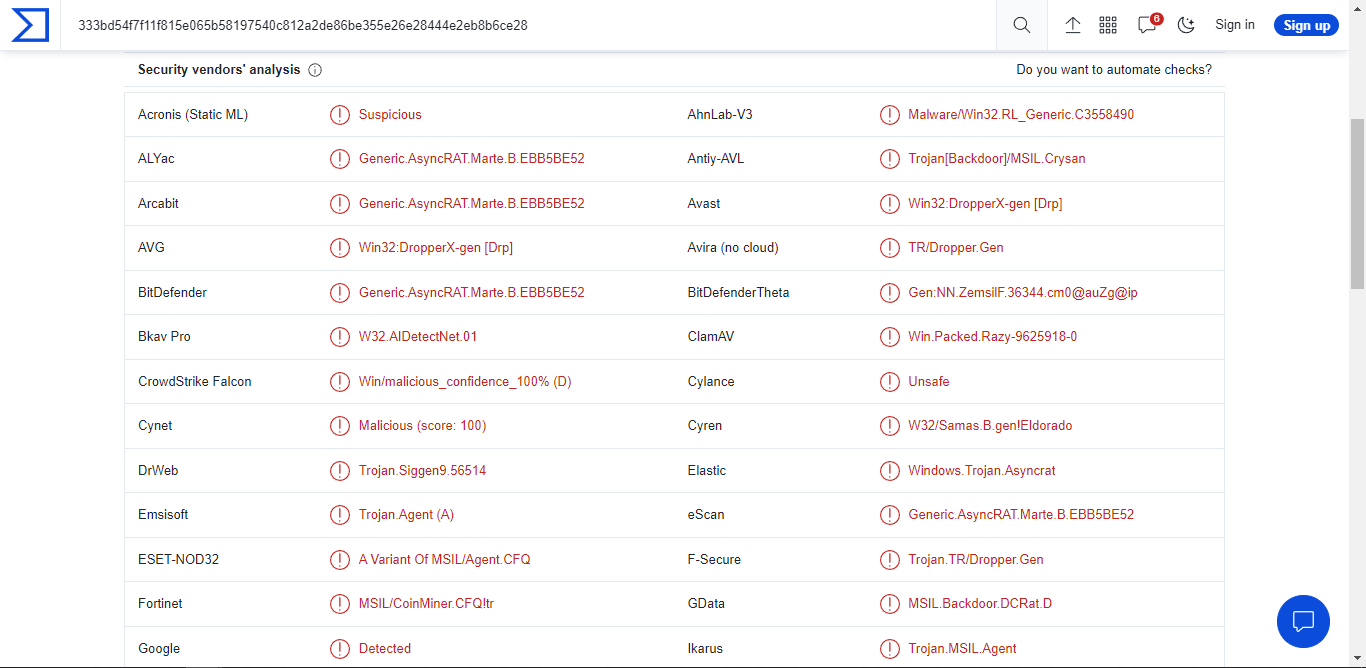The image size is (1366, 668).
Task: Select 'Unsafe' Cylance result text
Action: coord(929,382)
